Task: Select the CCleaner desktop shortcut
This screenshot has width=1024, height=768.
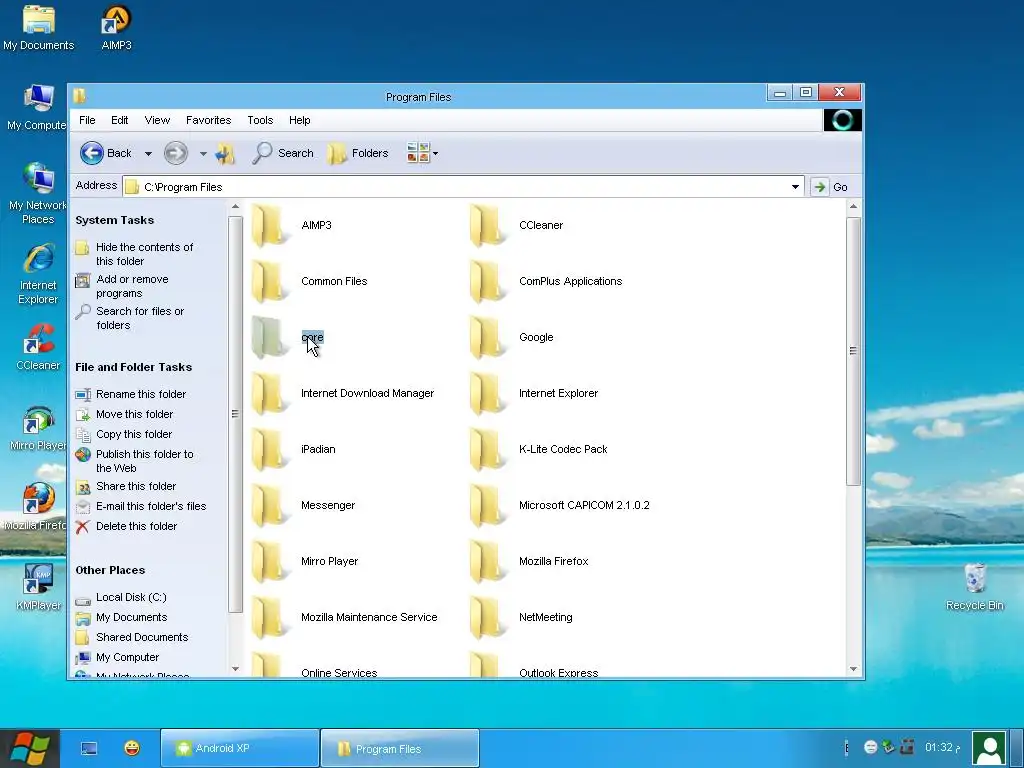Action: point(38,347)
